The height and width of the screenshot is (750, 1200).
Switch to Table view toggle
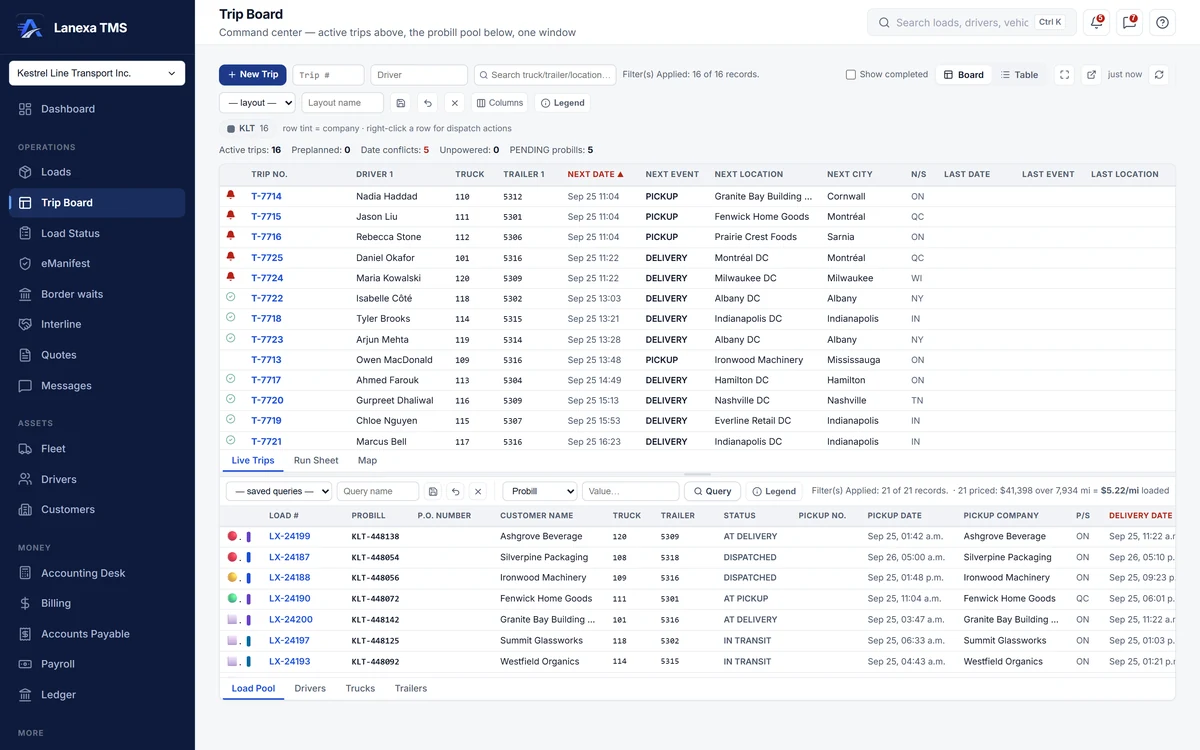(1020, 75)
